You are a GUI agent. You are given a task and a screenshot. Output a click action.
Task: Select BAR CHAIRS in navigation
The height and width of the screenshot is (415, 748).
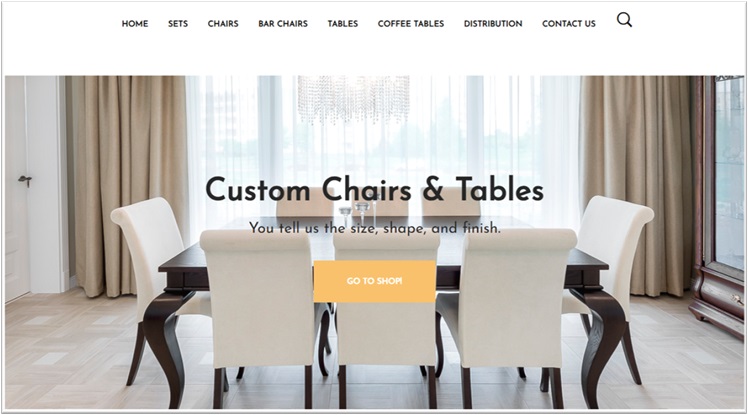(283, 23)
